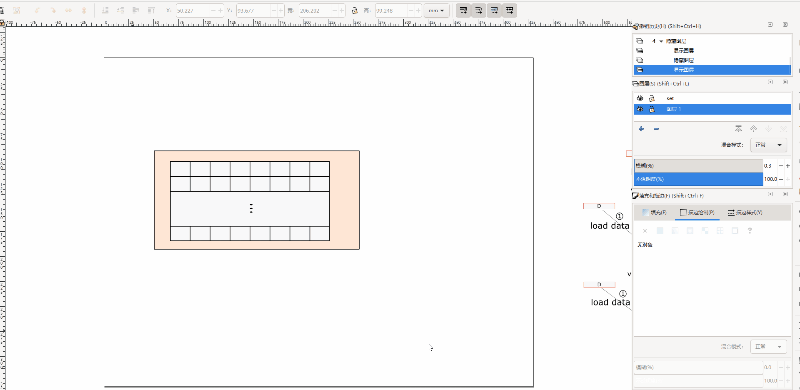The height and width of the screenshot is (390, 800).
Task: Raise layer to top in the Layers panel
Action: coord(738,129)
